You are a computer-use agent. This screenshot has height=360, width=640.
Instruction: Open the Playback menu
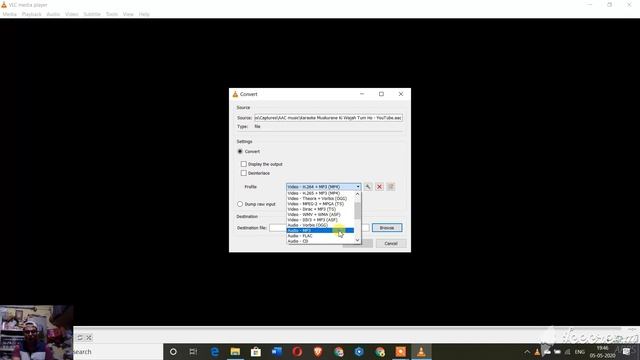[31, 14]
